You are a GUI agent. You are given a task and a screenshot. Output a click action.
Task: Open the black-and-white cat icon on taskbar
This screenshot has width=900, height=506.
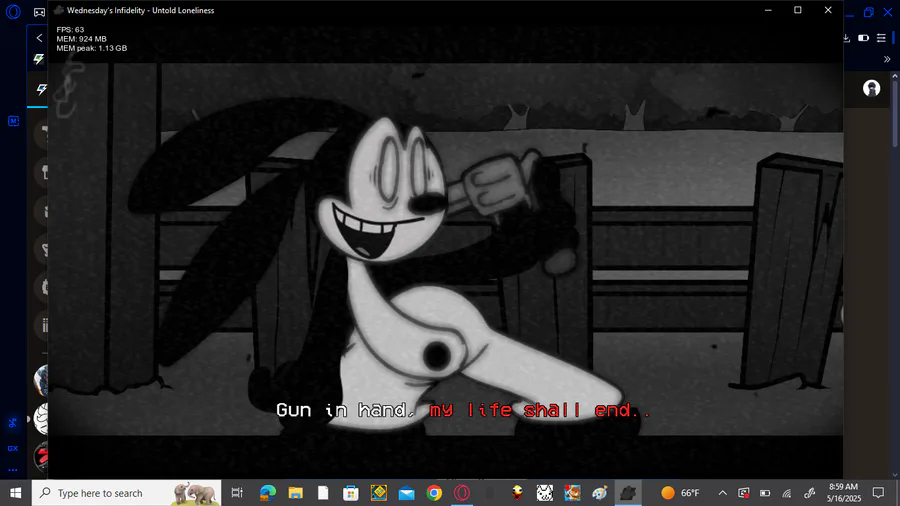click(545, 493)
